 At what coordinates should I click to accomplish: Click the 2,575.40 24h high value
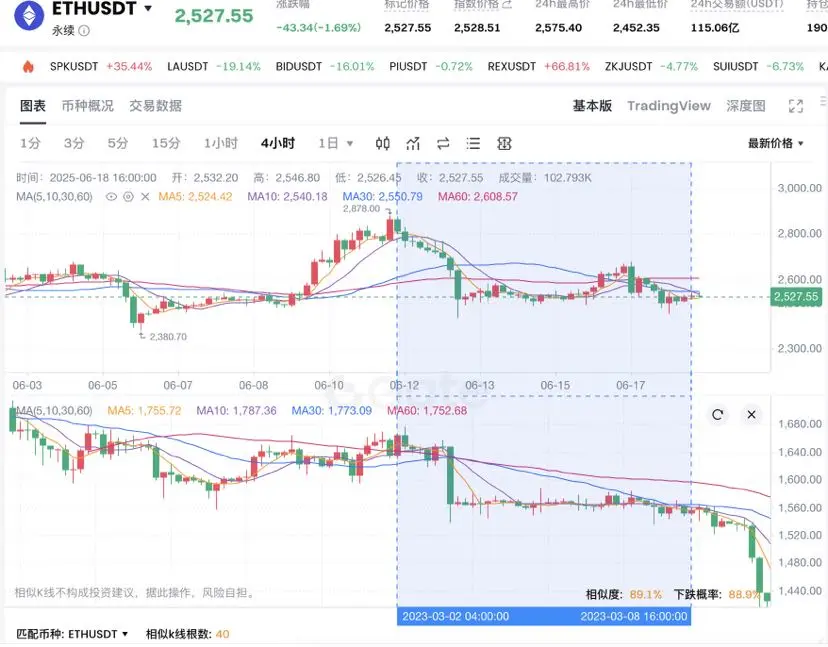click(558, 27)
